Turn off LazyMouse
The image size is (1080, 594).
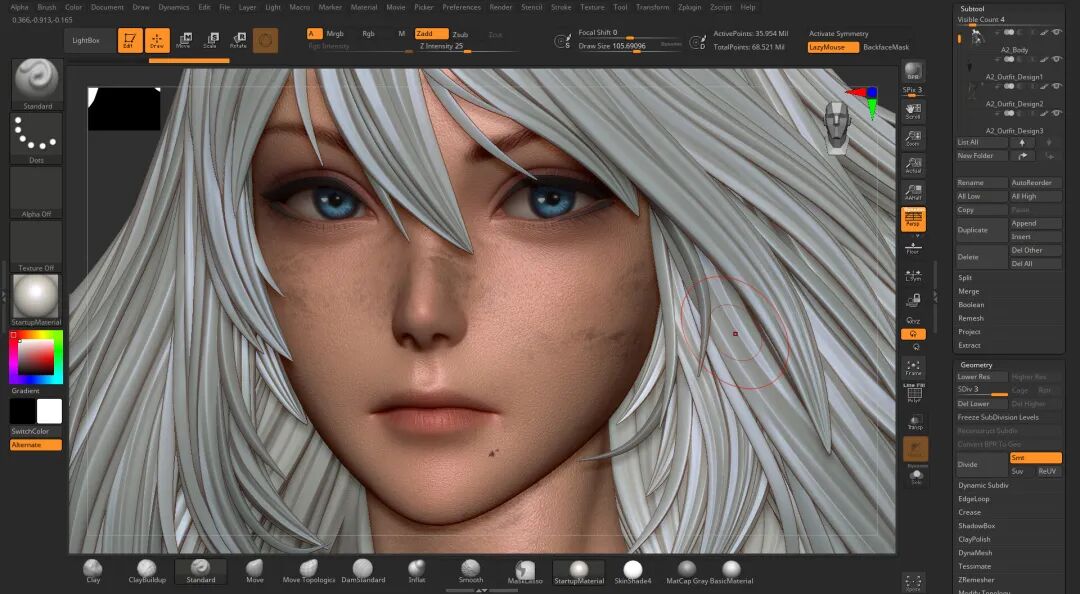(x=833, y=47)
